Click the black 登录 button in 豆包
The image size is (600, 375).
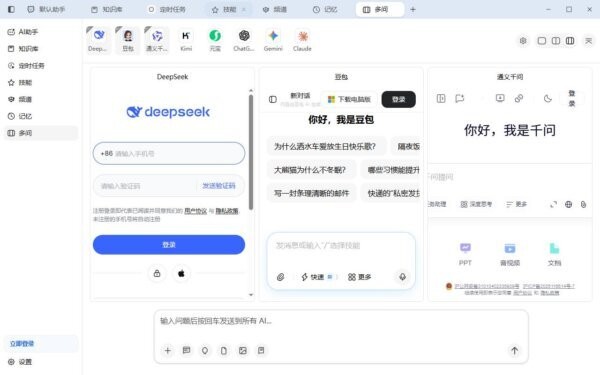pos(398,99)
